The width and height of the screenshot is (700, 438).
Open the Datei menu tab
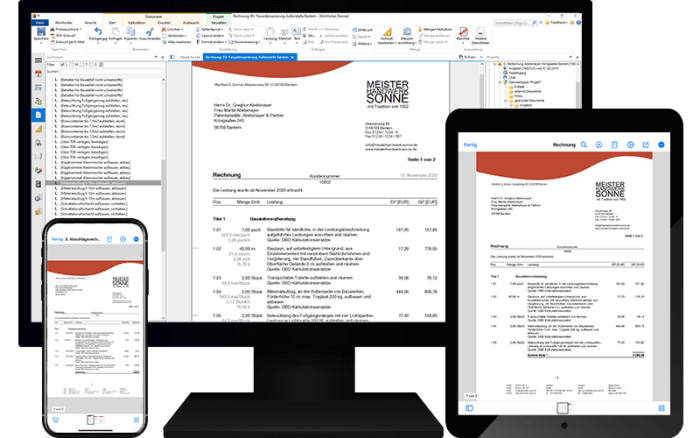tap(40, 22)
